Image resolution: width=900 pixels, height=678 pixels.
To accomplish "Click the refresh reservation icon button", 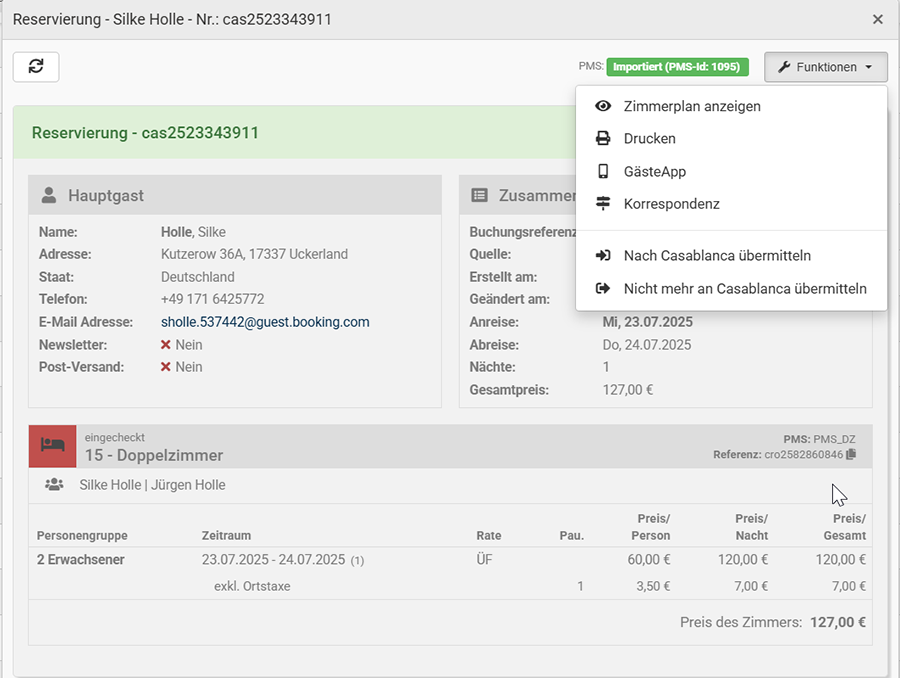I will tap(36, 66).
